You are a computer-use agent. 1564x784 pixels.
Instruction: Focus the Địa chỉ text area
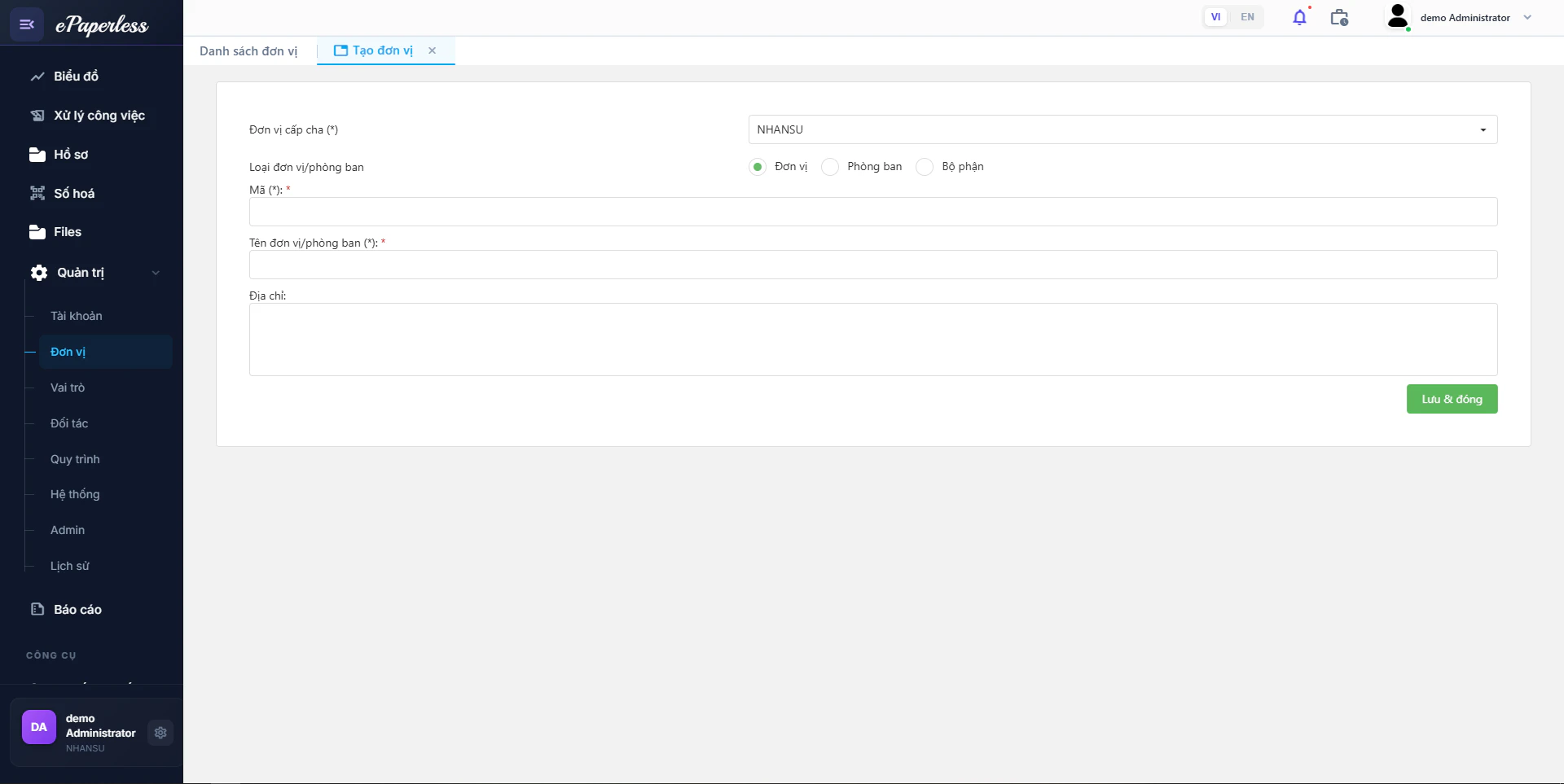point(873,339)
